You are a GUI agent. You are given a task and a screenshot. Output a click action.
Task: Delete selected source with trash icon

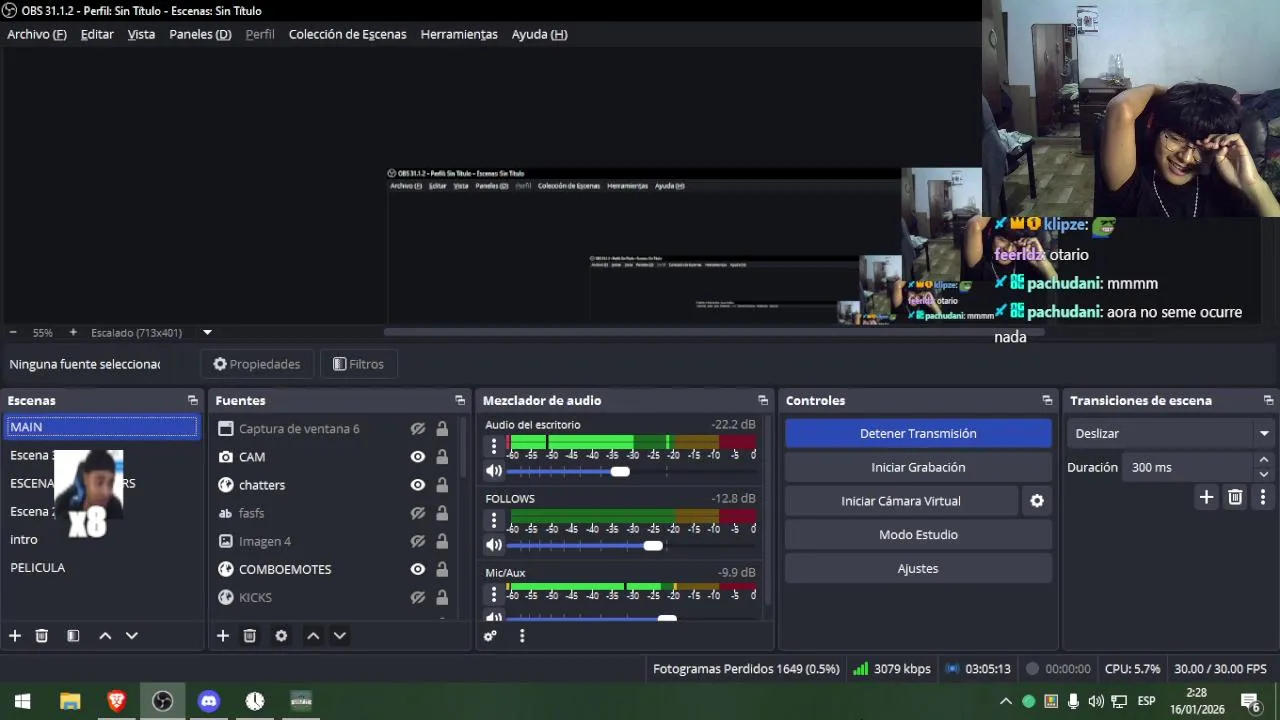(250, 635)
